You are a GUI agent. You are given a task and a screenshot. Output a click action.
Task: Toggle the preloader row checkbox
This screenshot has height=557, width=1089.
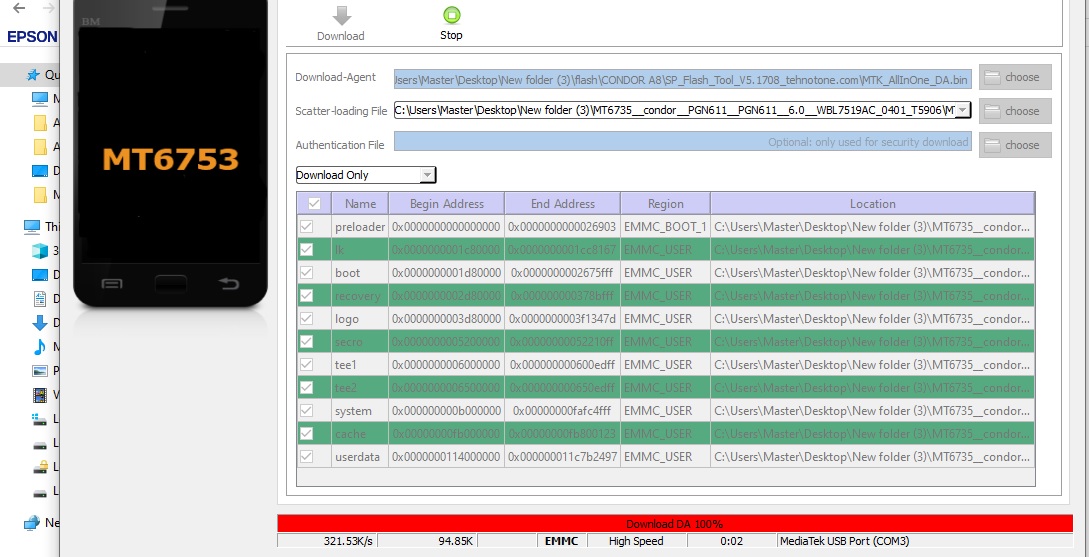306,226
